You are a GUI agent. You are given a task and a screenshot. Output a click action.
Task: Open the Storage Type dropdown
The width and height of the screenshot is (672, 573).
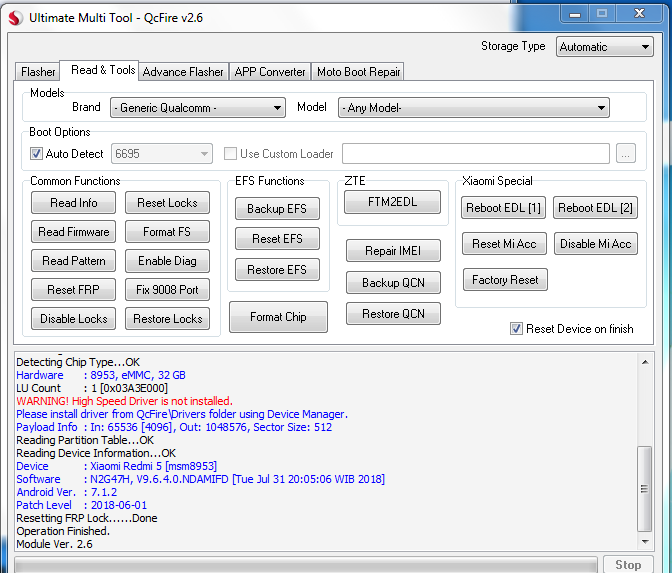point(604,47)
